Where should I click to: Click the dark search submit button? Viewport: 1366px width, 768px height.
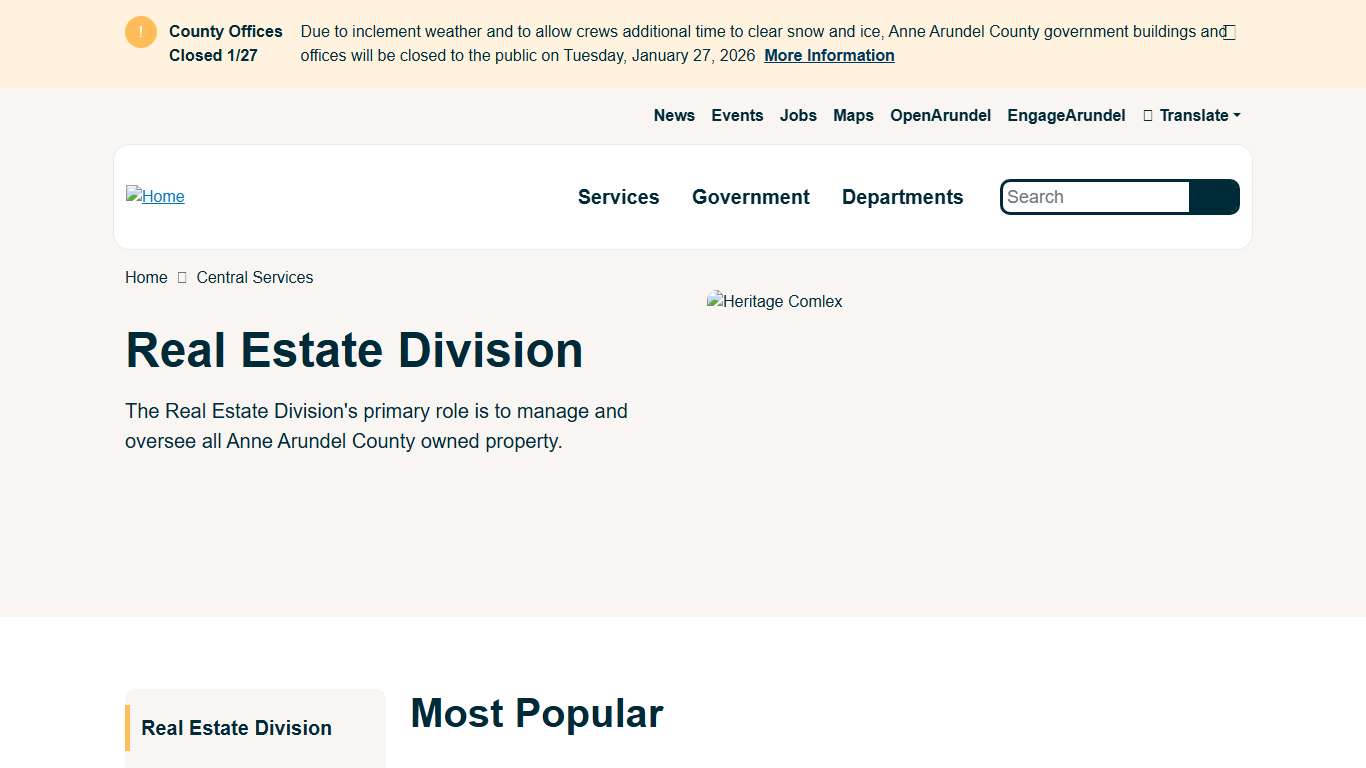click(1214, 197)
